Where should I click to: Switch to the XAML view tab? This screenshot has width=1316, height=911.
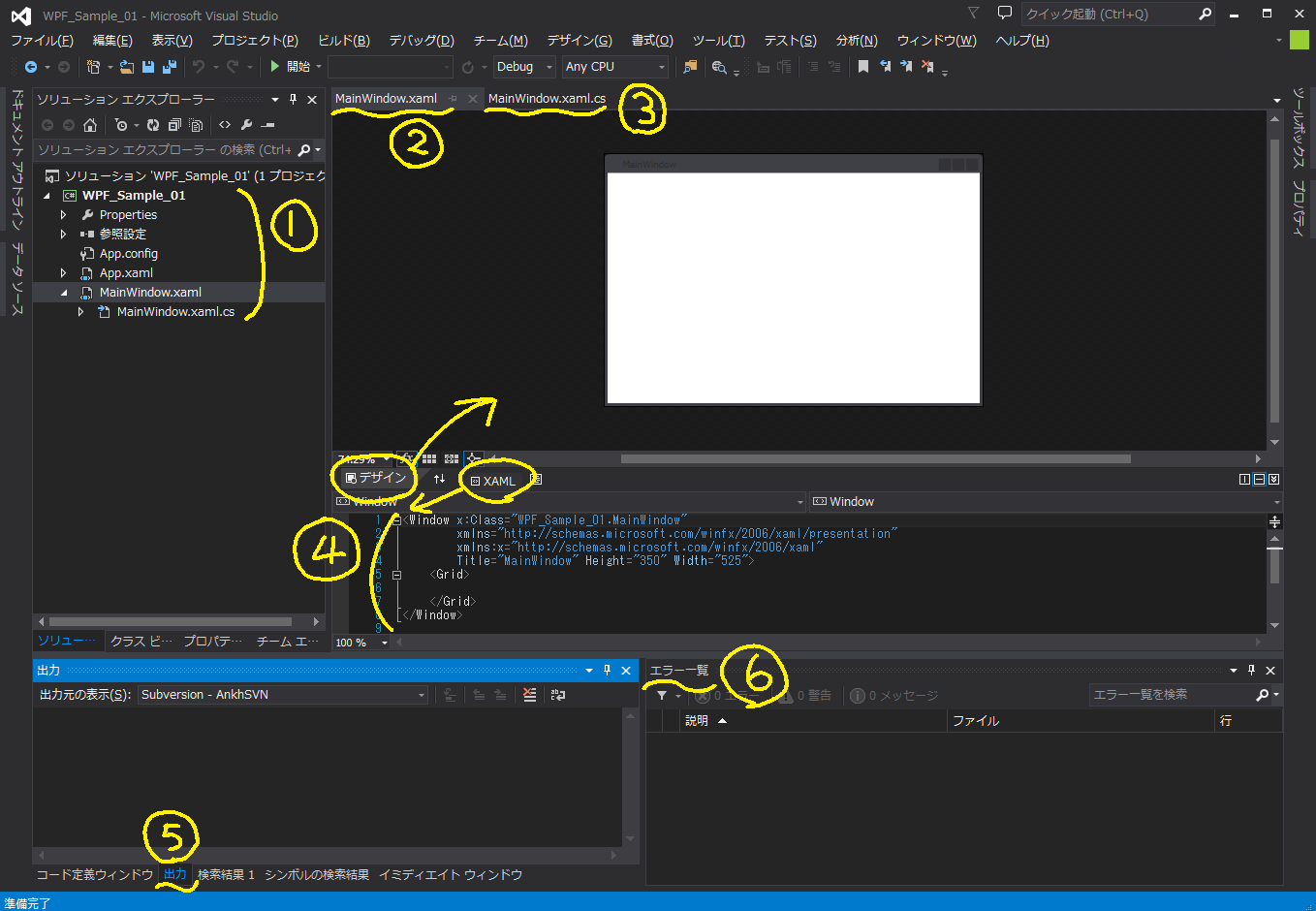point(491,481)
